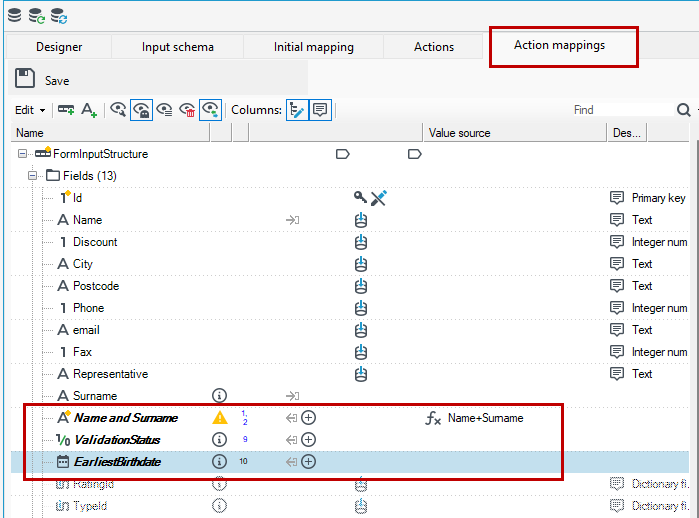The width and height of the screenshot is (699, 518).
Task: Click the left arrow on EarliestBirthdate row
Action: [x=291, y=462]
